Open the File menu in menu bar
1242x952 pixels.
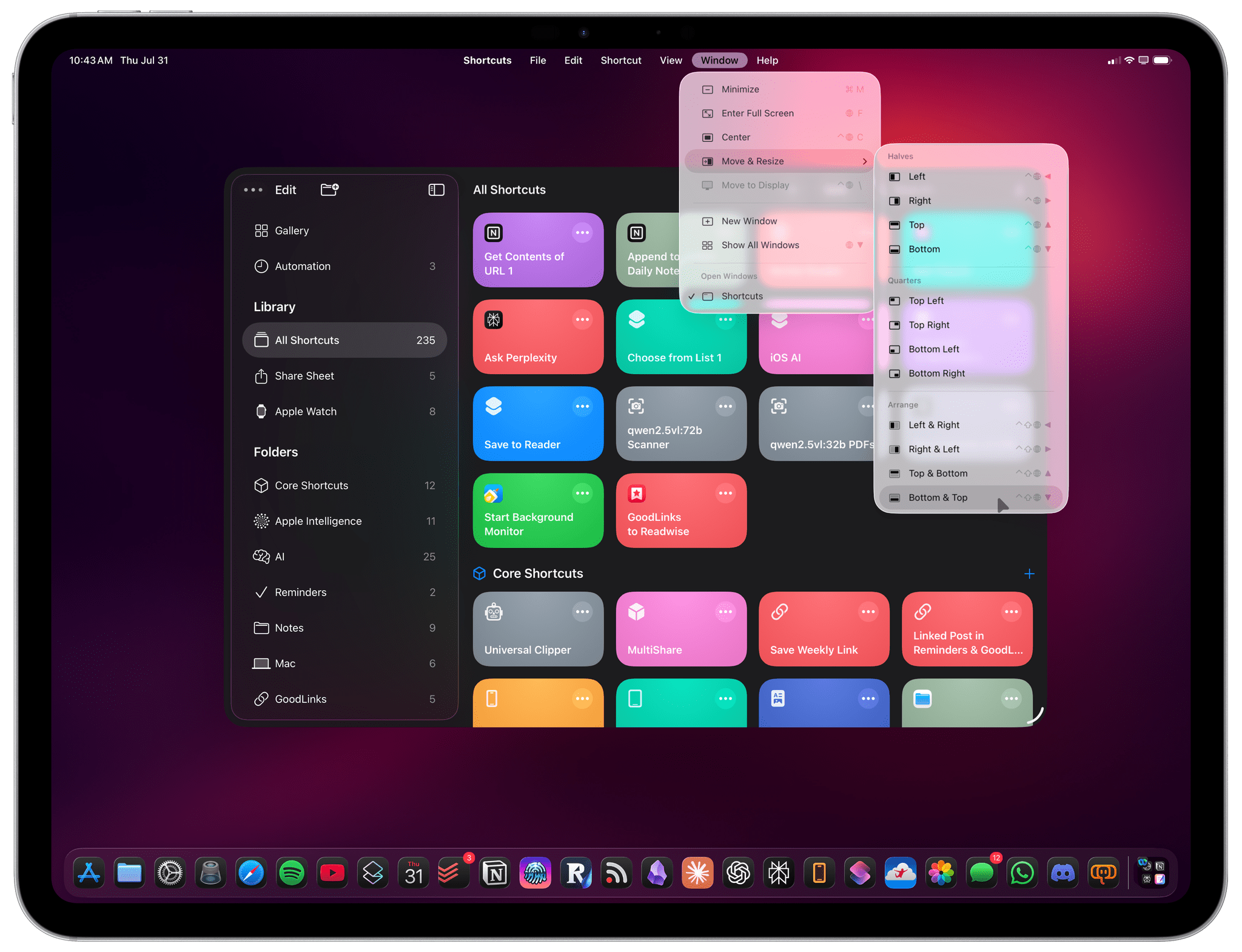click(538, 61)
